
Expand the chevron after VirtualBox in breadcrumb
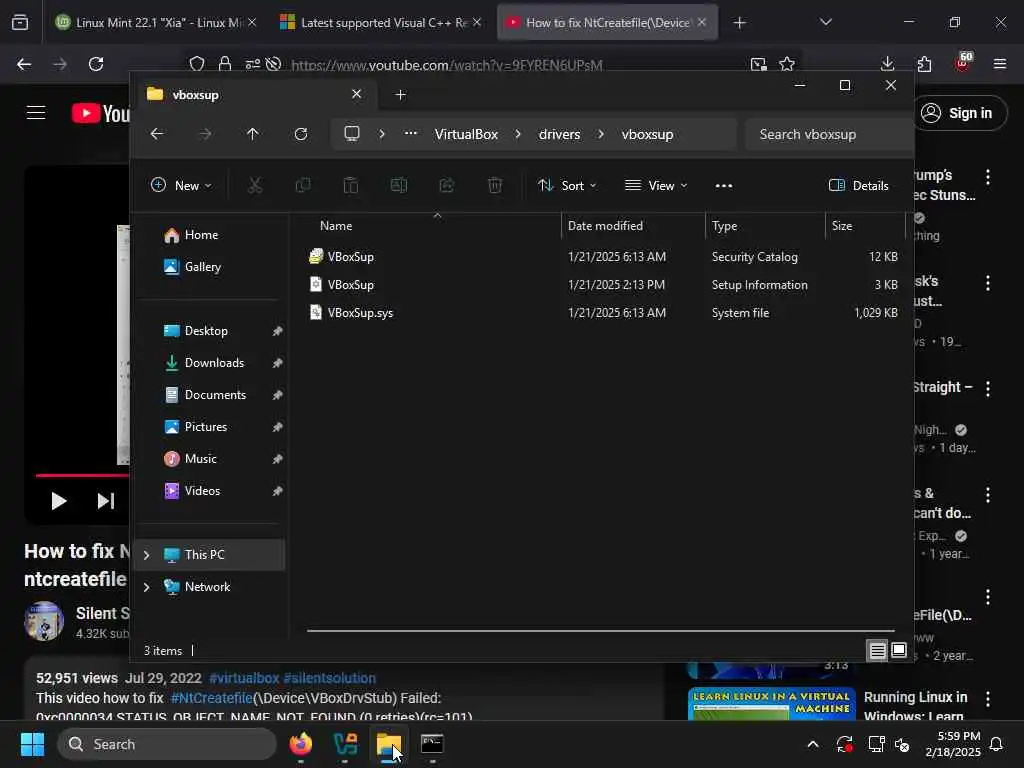coord(518,134)
